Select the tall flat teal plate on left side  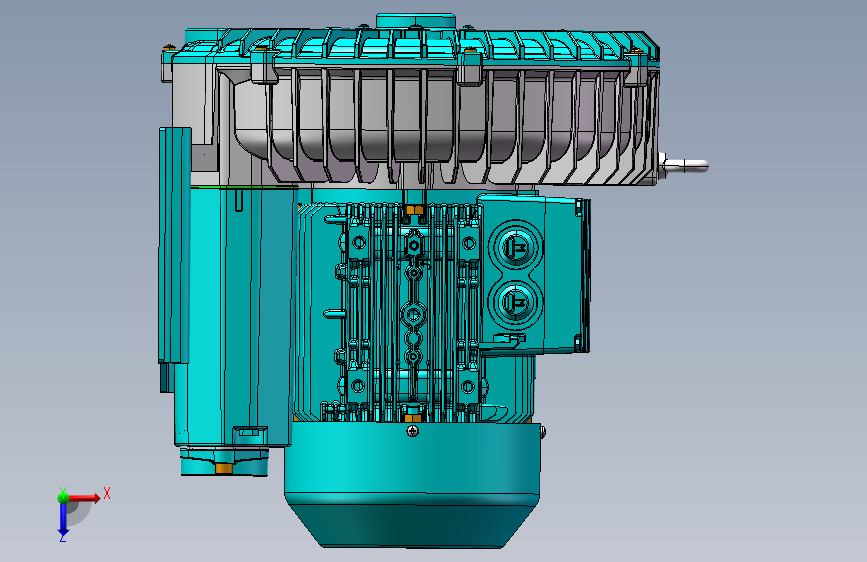click(175, 245)
